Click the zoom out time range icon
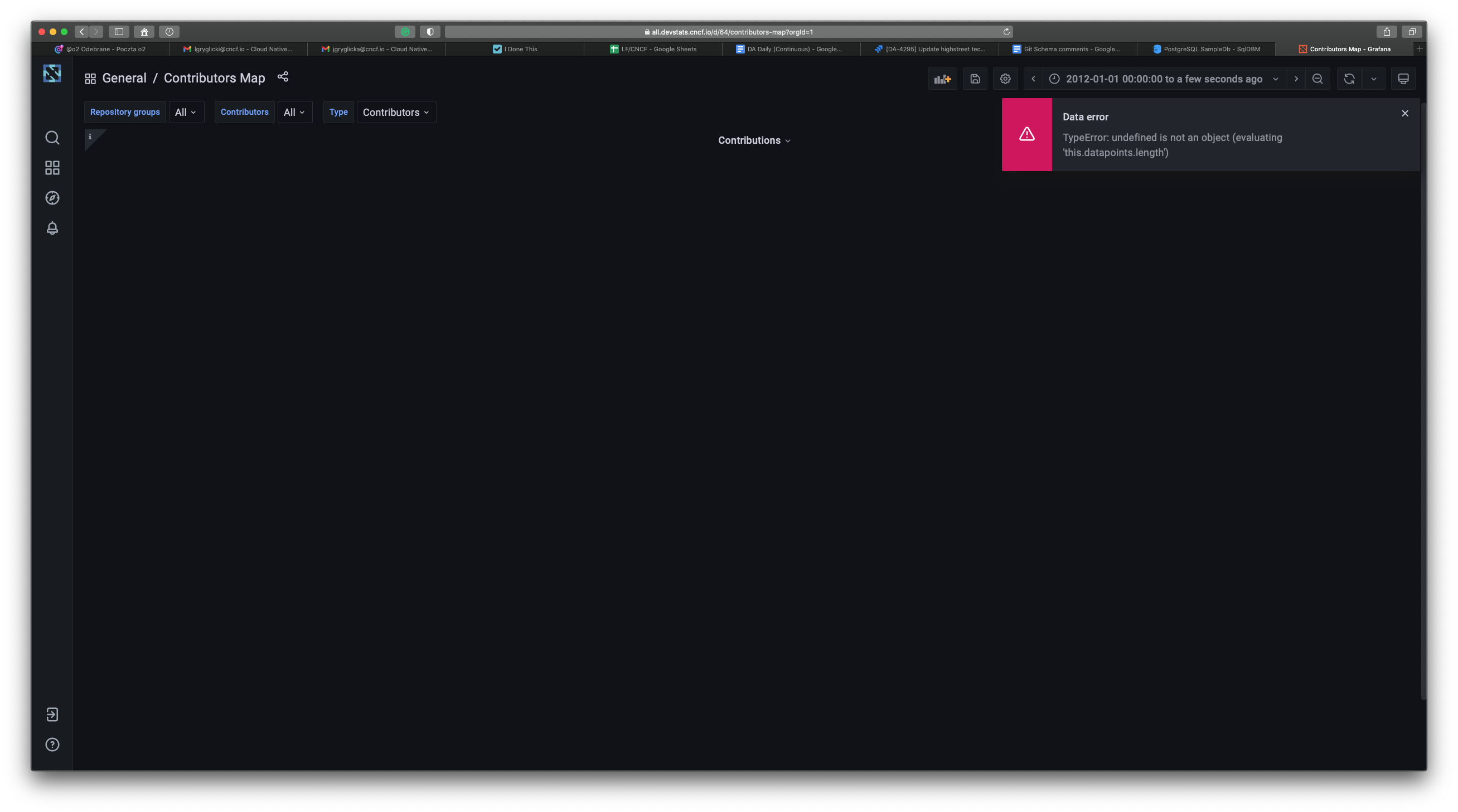This screenshot has width=1458, height=812. tap(1317, 79)
